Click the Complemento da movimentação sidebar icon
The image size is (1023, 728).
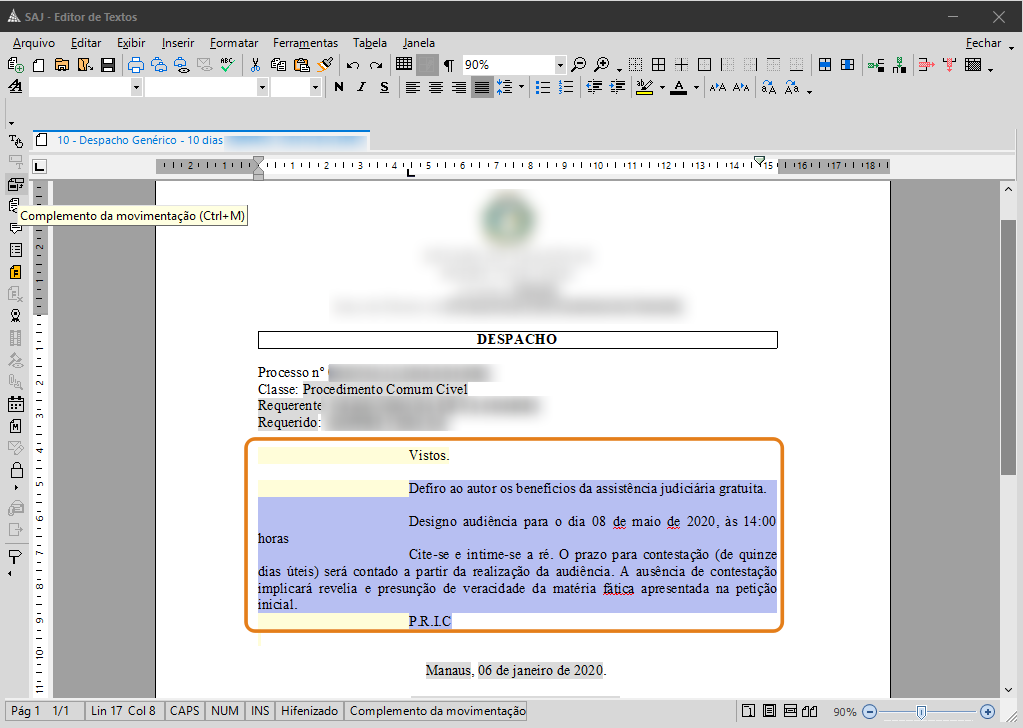[16, 184]
